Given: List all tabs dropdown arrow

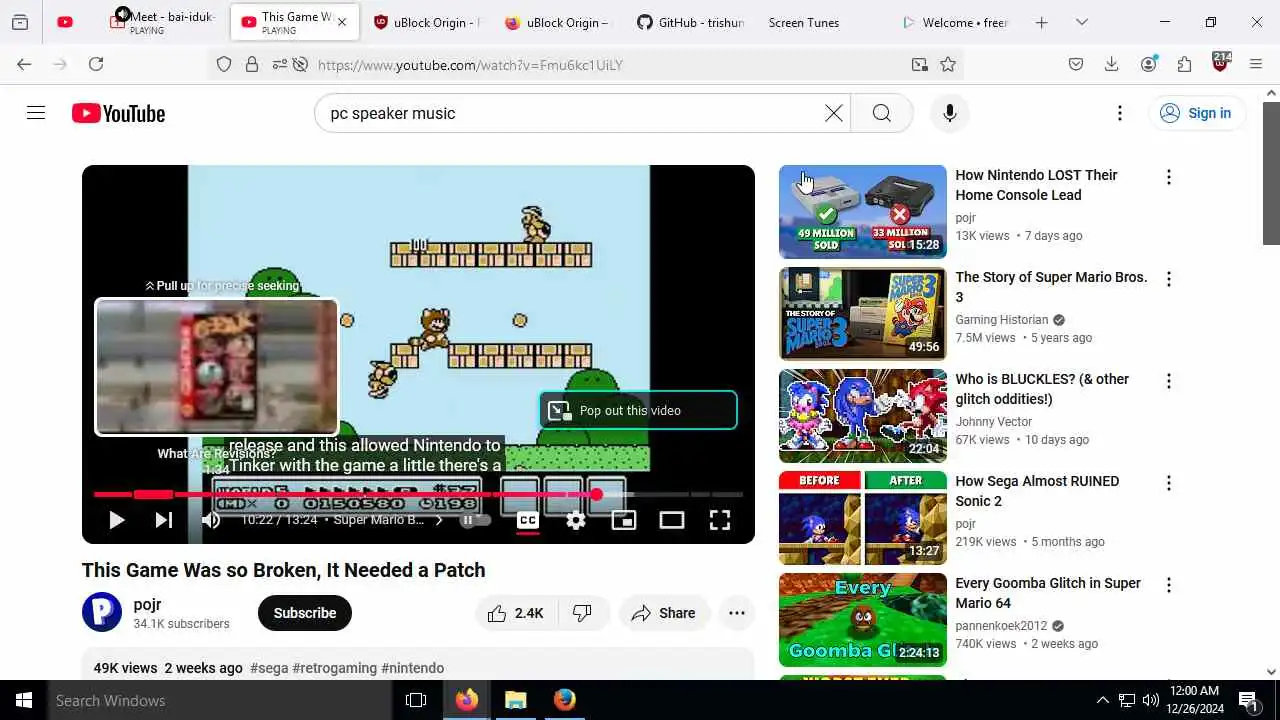Looking at the screenshot, I should (1081, 22).
